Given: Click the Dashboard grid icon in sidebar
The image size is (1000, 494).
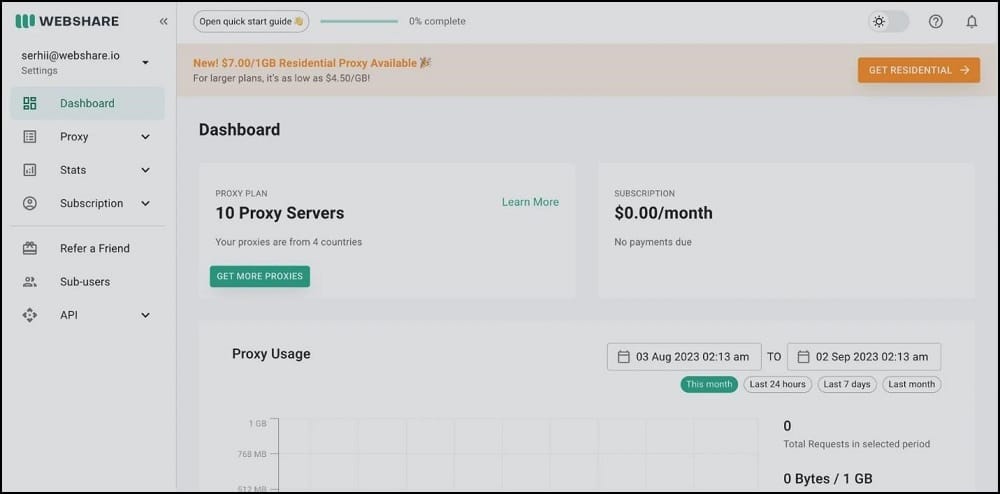Looking at the screenshot, I should click(x=30, y=103).
